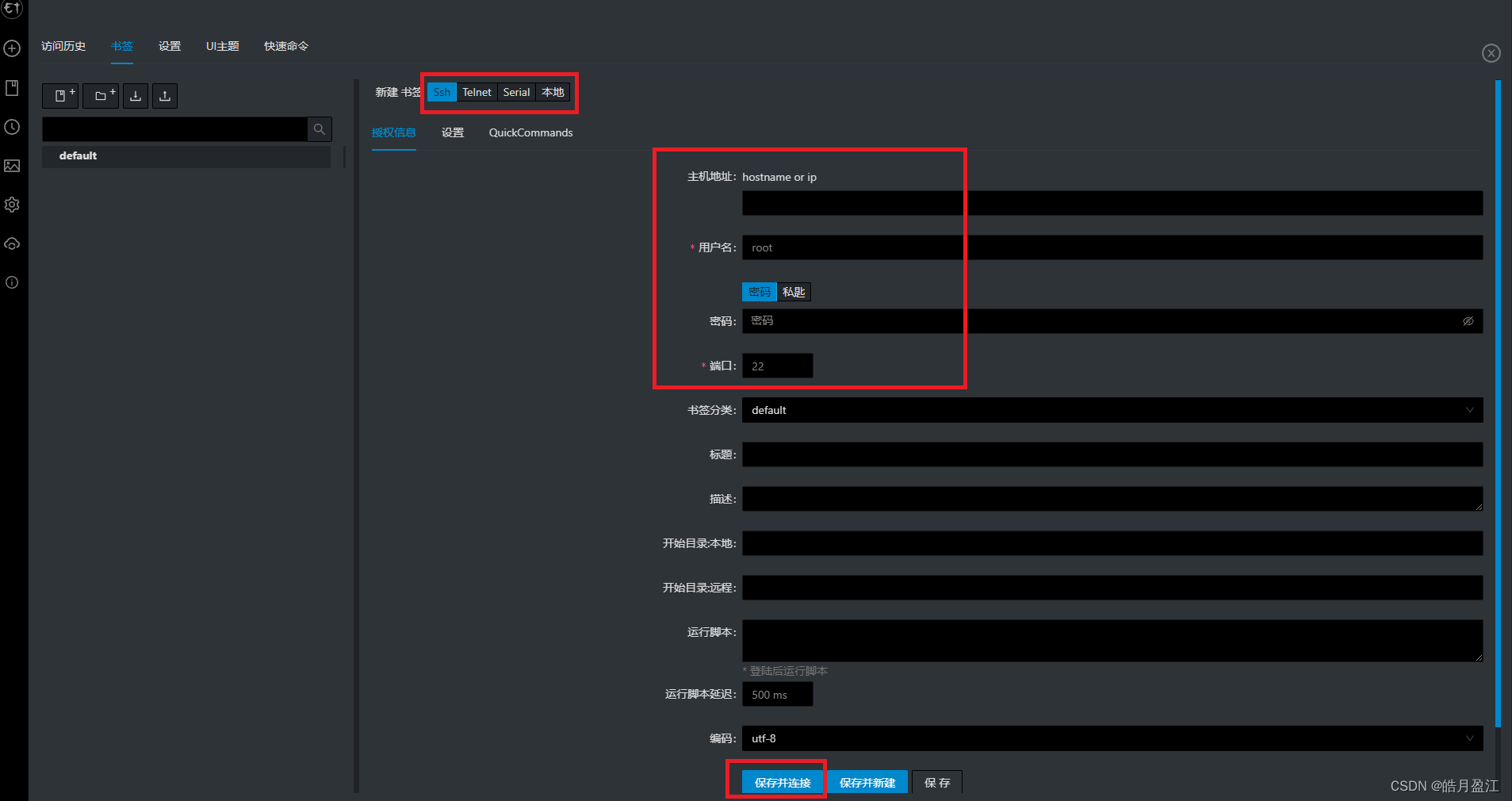The height and width of the screenshot is (801, 1512).
Task: Switch to 书签 tab
Action: pyautogui.click(x=122, y=46)
